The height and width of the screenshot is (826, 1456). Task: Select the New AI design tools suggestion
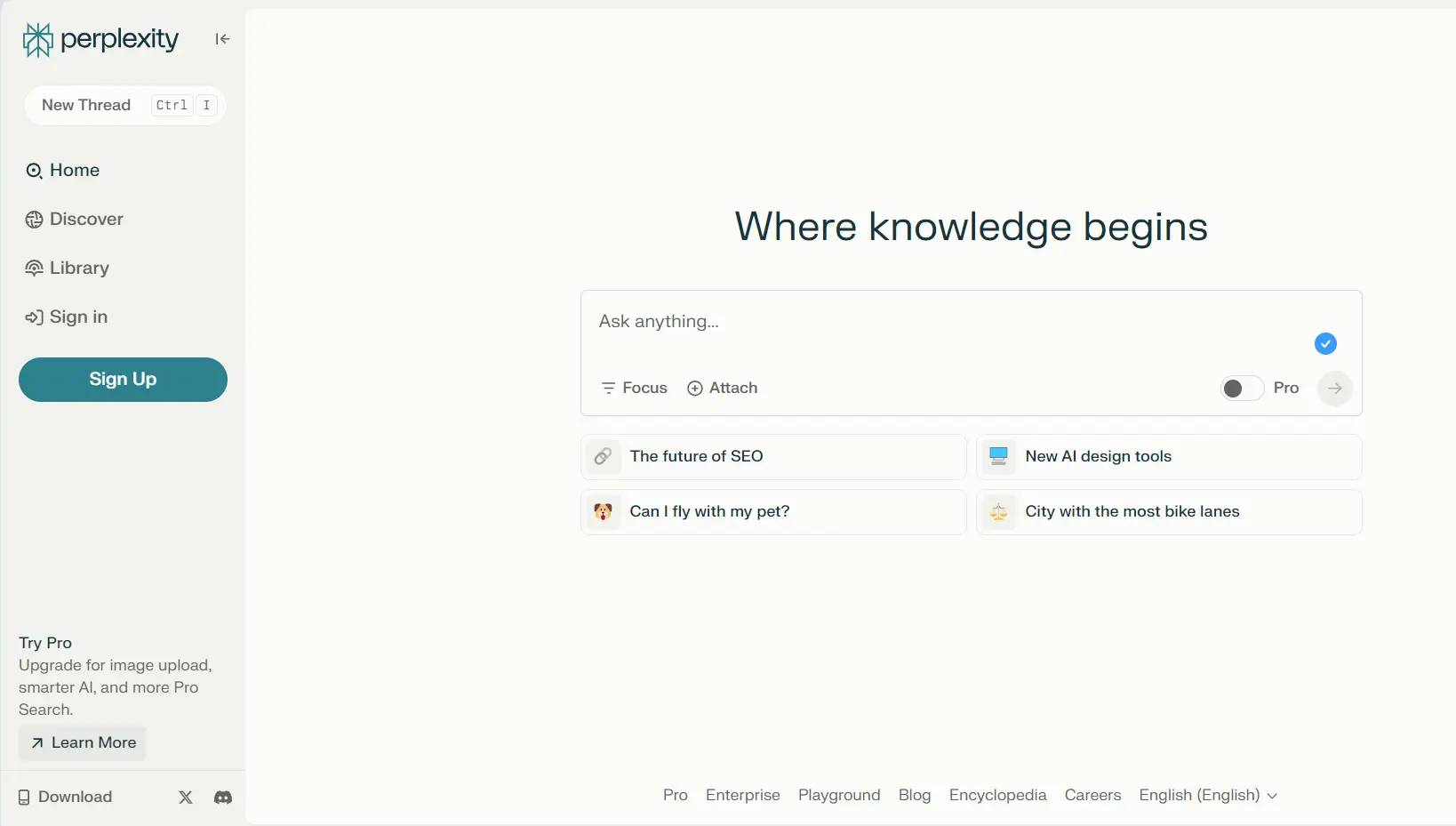click(x=1169, y=457)
